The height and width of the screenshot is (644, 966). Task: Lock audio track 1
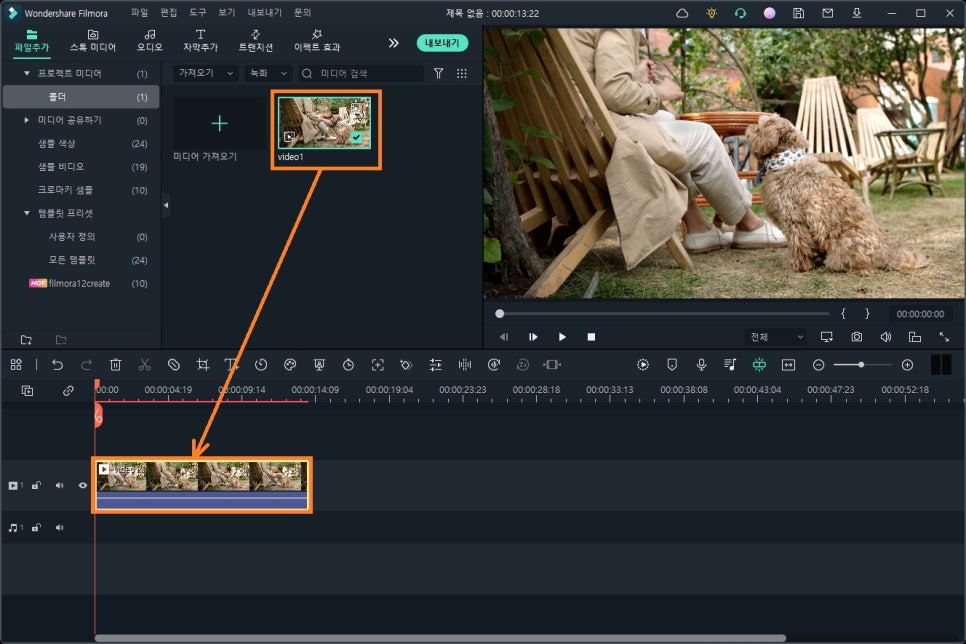[36, 528]
